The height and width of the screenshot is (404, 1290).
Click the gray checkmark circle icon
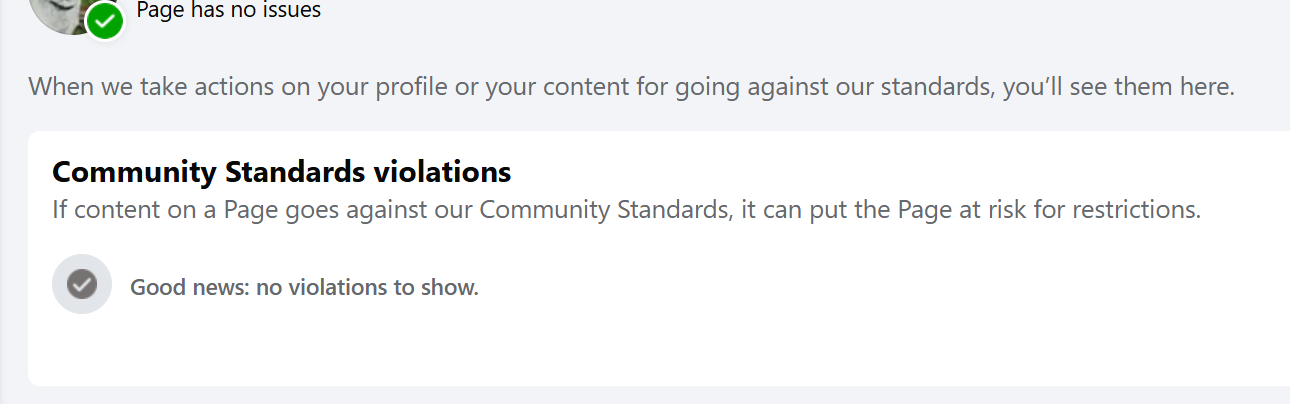tap(82, 285)
